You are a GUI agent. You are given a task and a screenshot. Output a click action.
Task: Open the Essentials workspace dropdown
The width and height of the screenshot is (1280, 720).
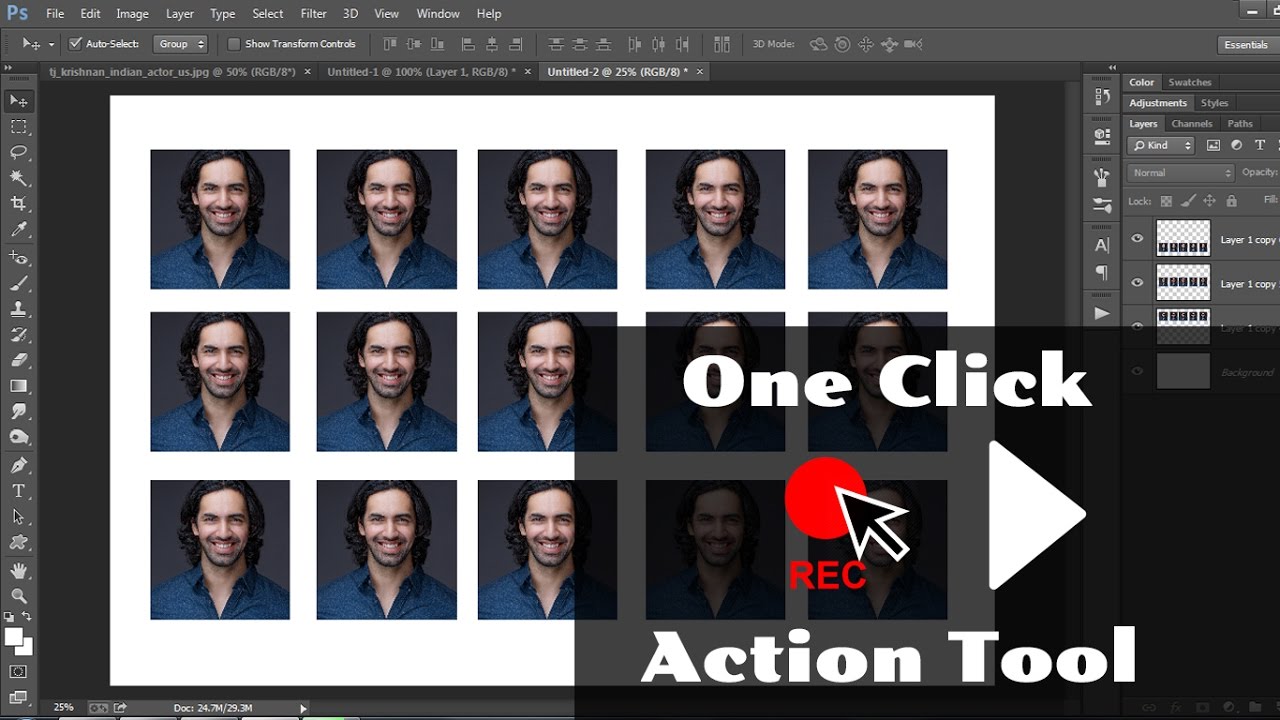1246,44
